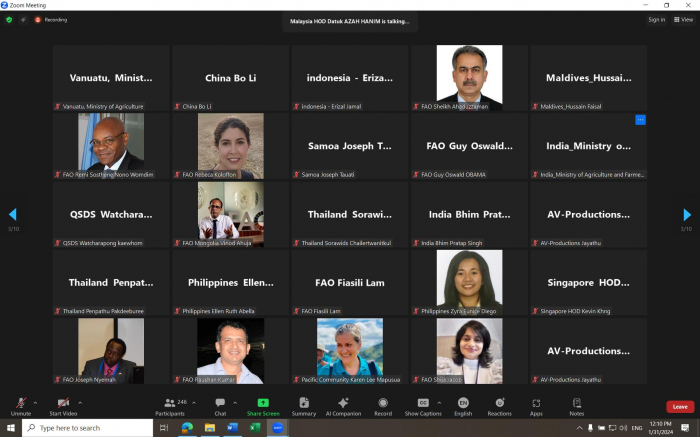Click the Windows taskbar search box
This screenshot has width=700, height=437.
(88, 428)
